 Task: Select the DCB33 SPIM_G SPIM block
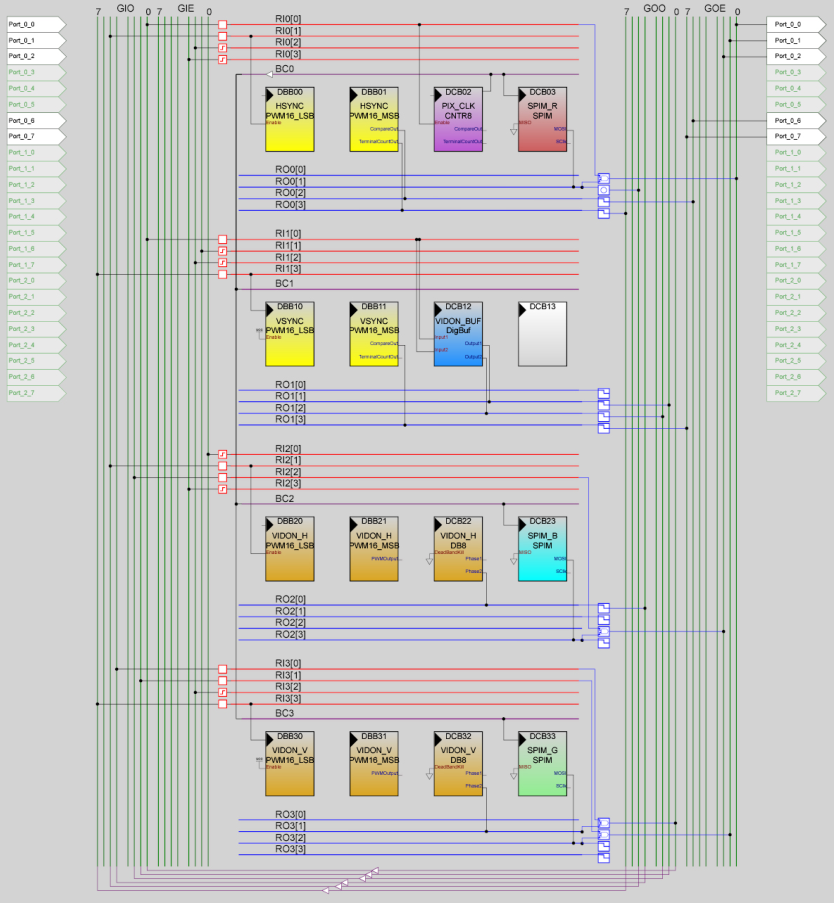click(x=542, y=764)
